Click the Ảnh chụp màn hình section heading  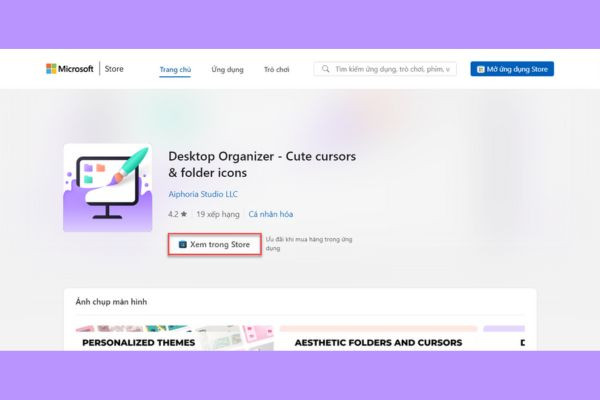click(x=111, y=302)
